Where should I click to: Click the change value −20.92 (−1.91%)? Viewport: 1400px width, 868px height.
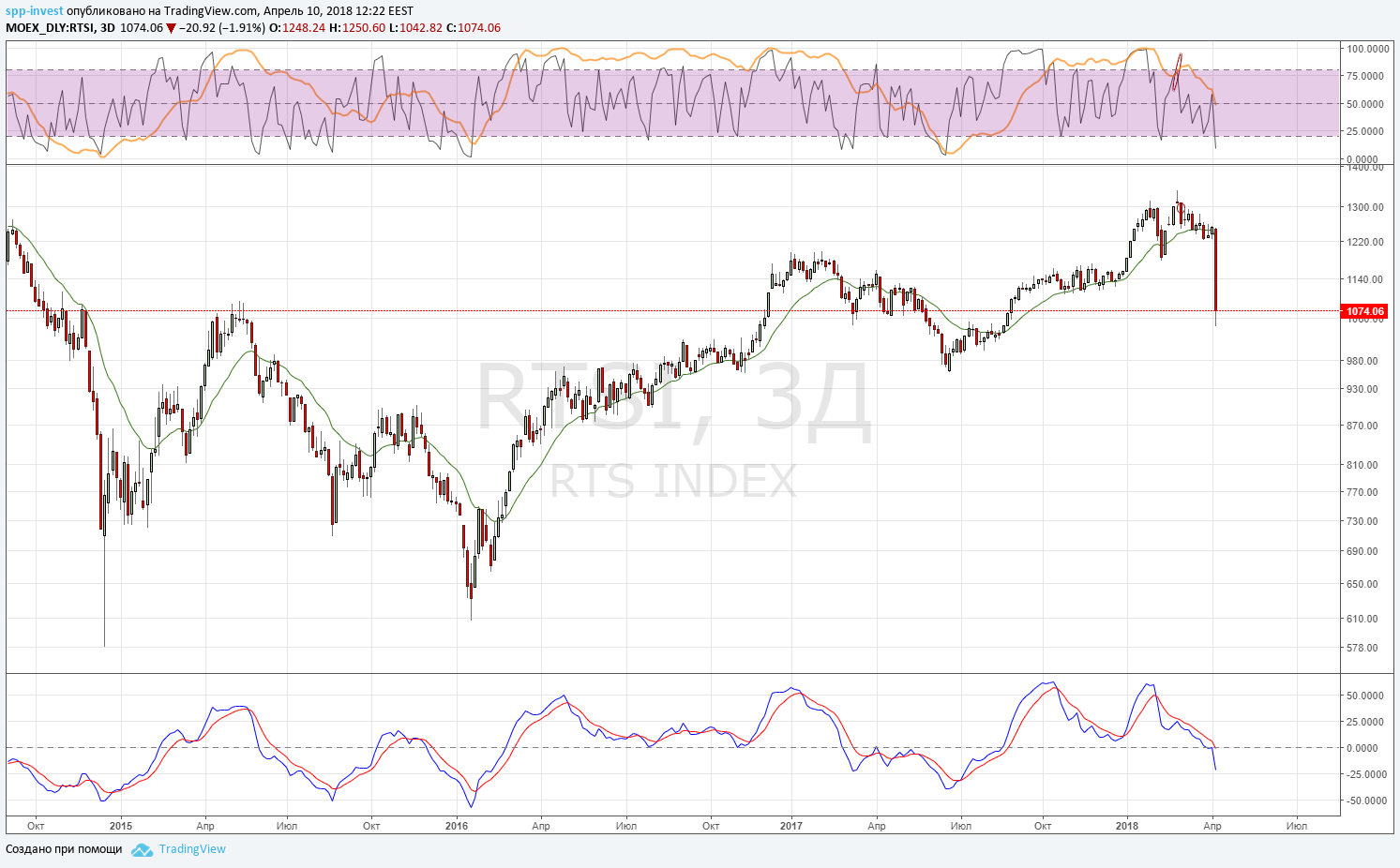pyautogui.click(x=222, y=28)
